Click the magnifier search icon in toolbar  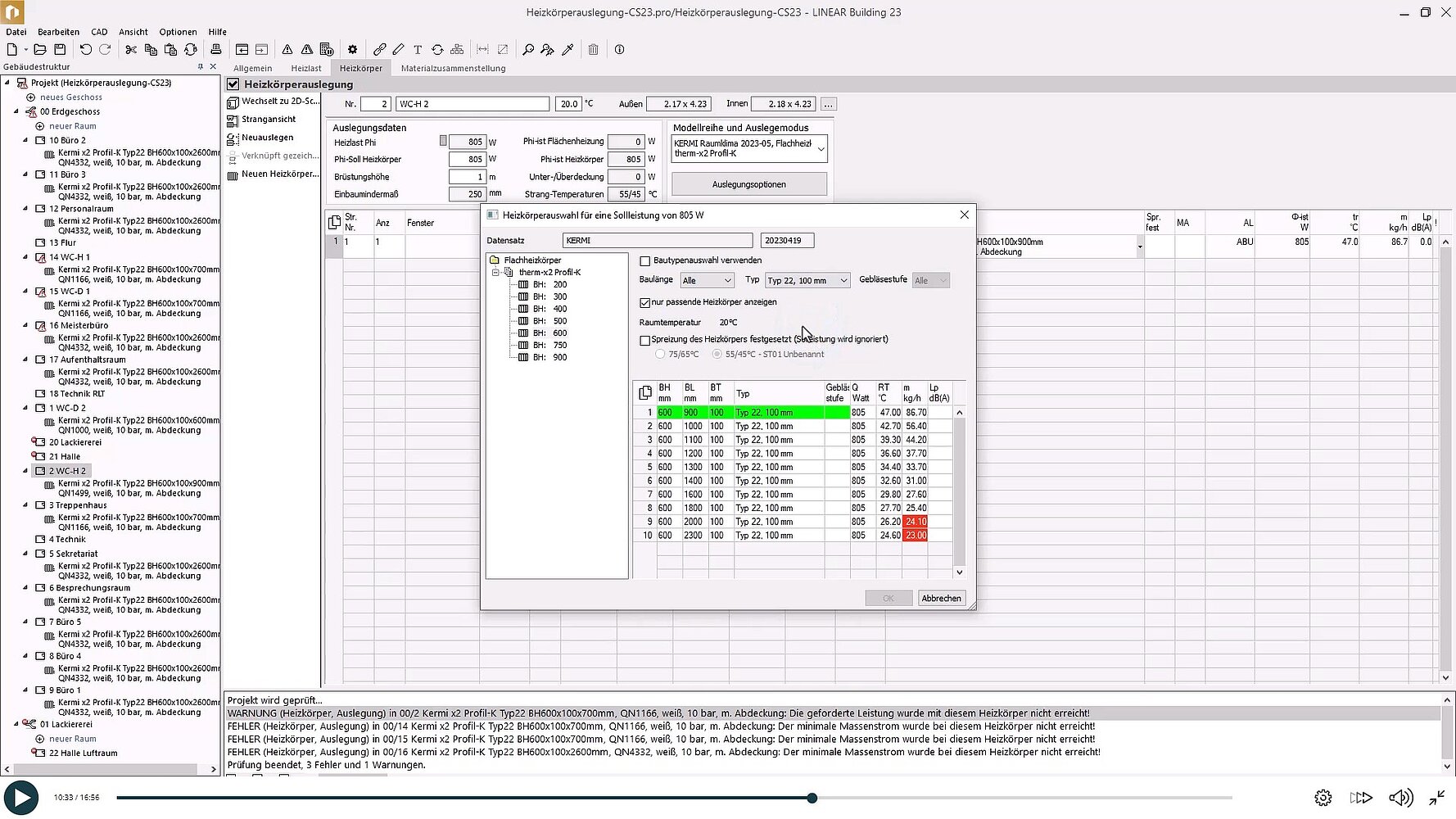528,50
